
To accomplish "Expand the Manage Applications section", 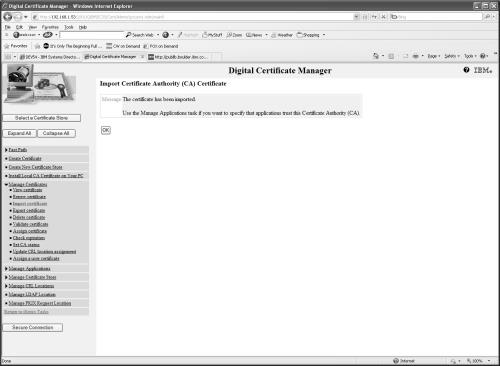I will point(6,268).
